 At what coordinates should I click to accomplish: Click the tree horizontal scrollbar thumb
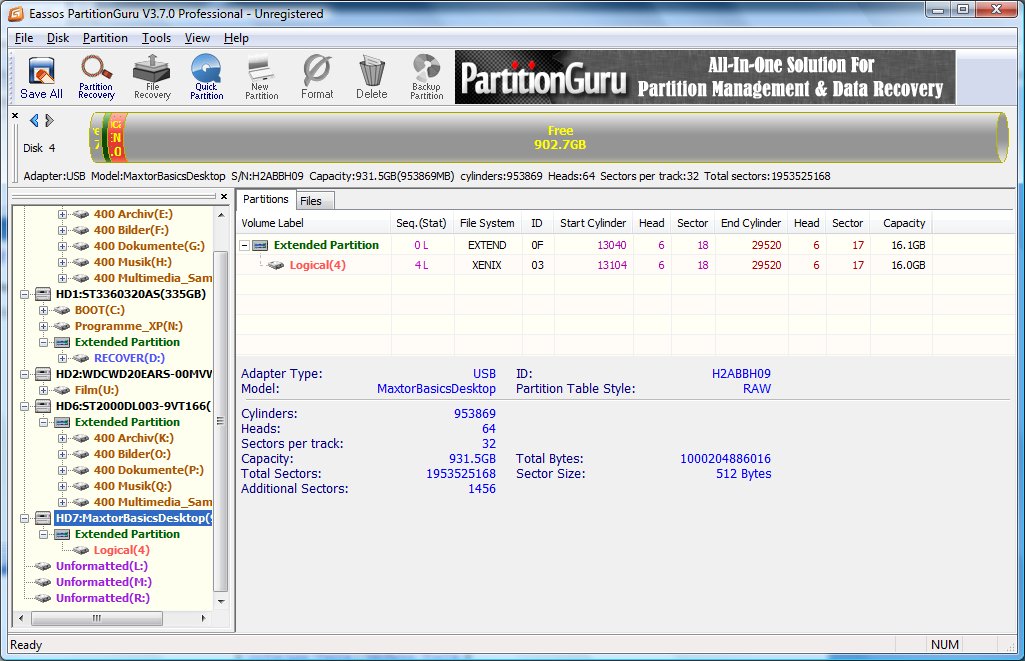pos(97,618)
